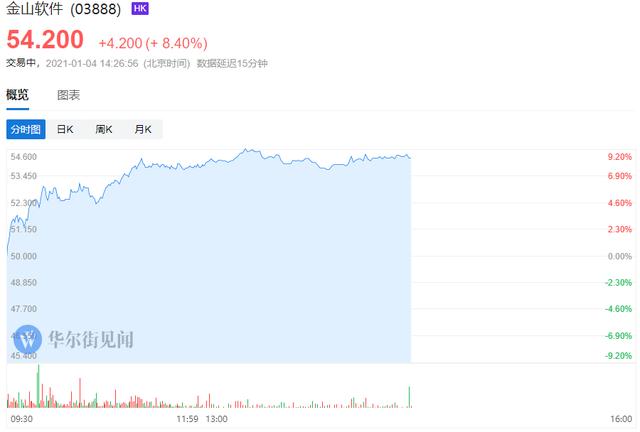Click the 0.00% baseline label
640x432 pixels.
pos(620,256)
